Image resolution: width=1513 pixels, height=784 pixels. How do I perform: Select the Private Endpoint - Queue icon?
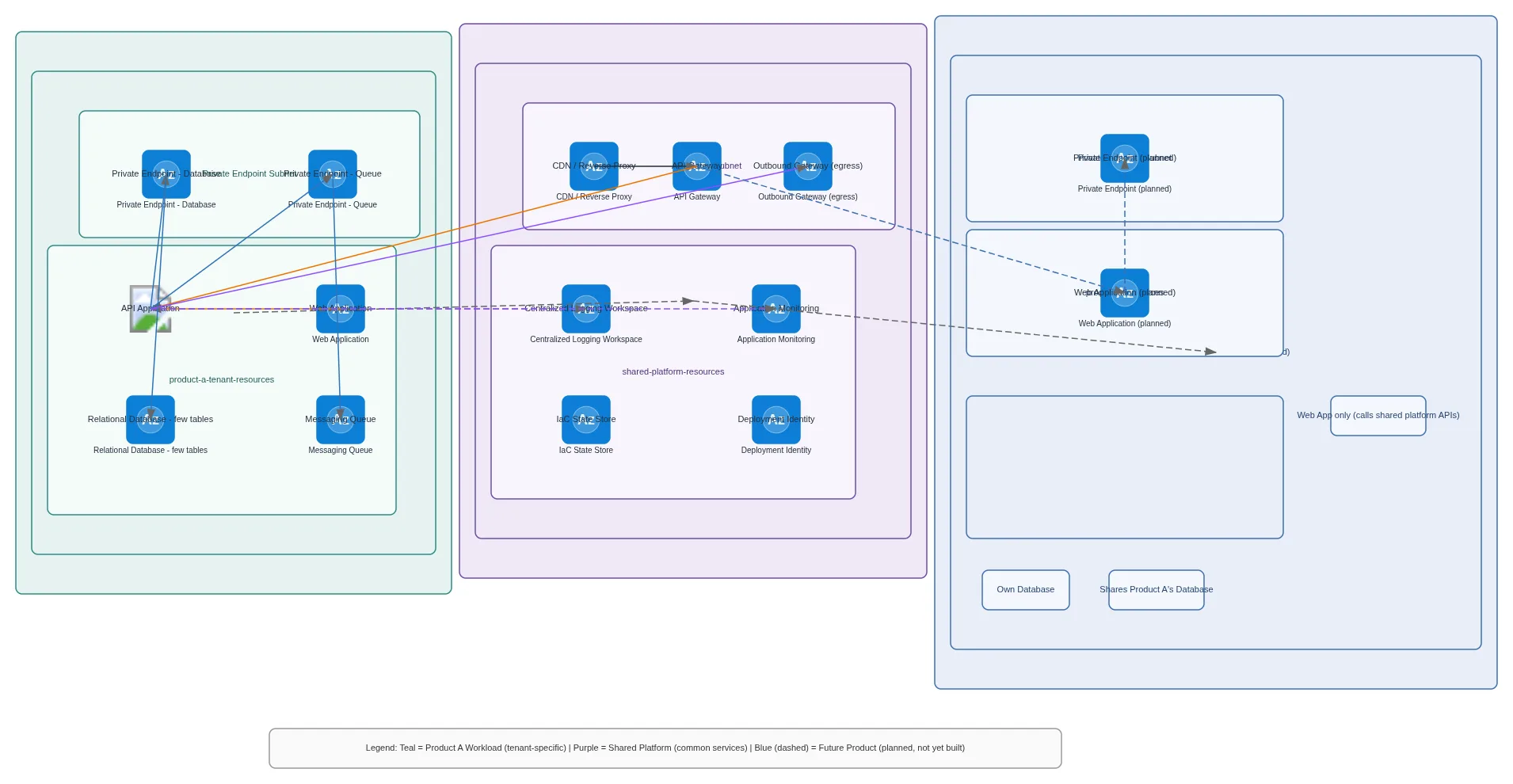click(333, 174)
